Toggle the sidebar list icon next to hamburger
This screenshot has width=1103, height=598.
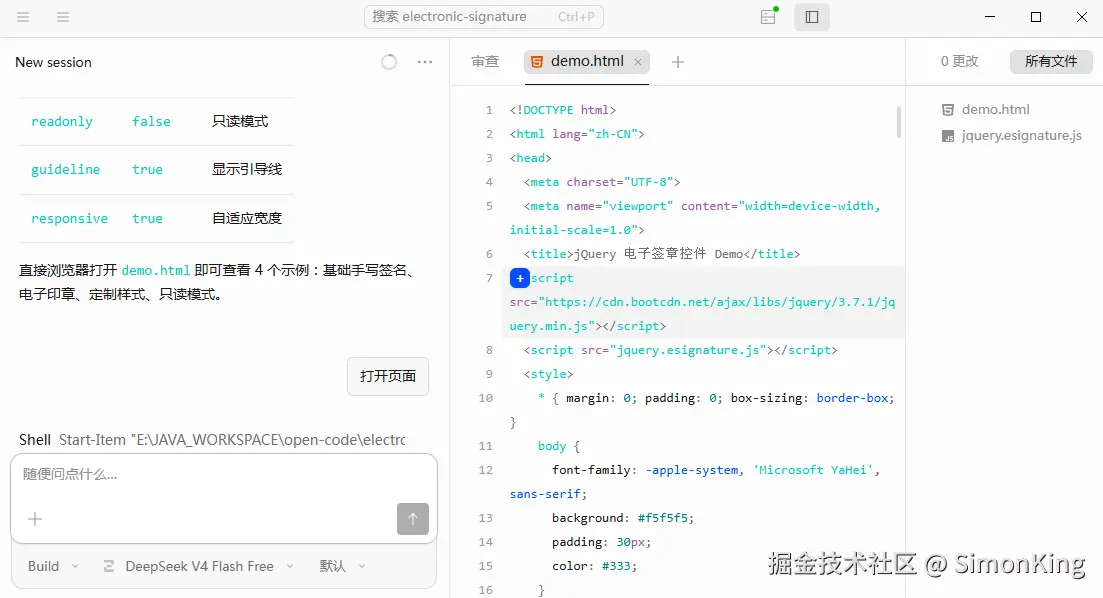point(63,17)
